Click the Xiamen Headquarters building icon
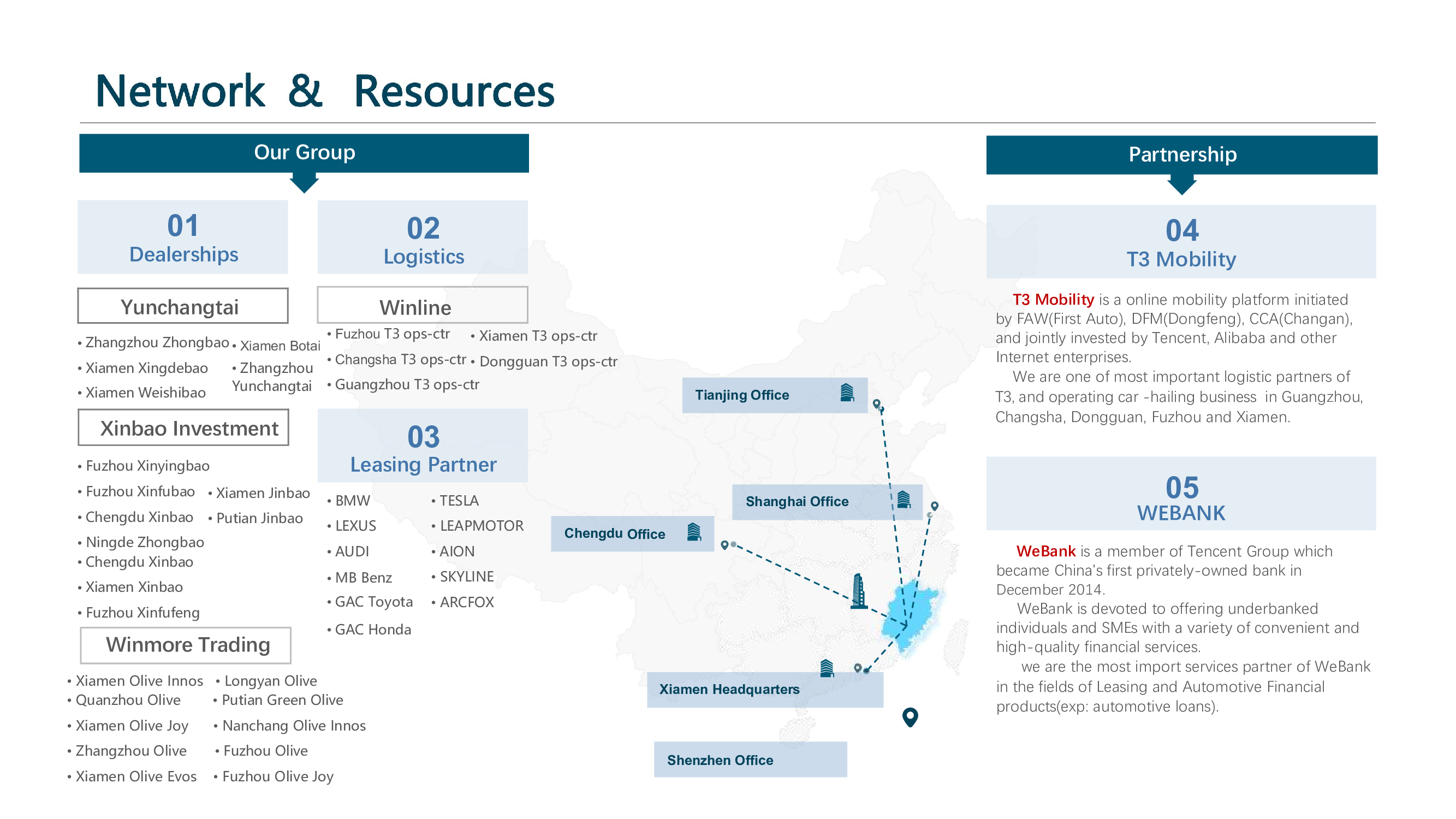This screenshot has height=819, width=1456. pos(827,668)
